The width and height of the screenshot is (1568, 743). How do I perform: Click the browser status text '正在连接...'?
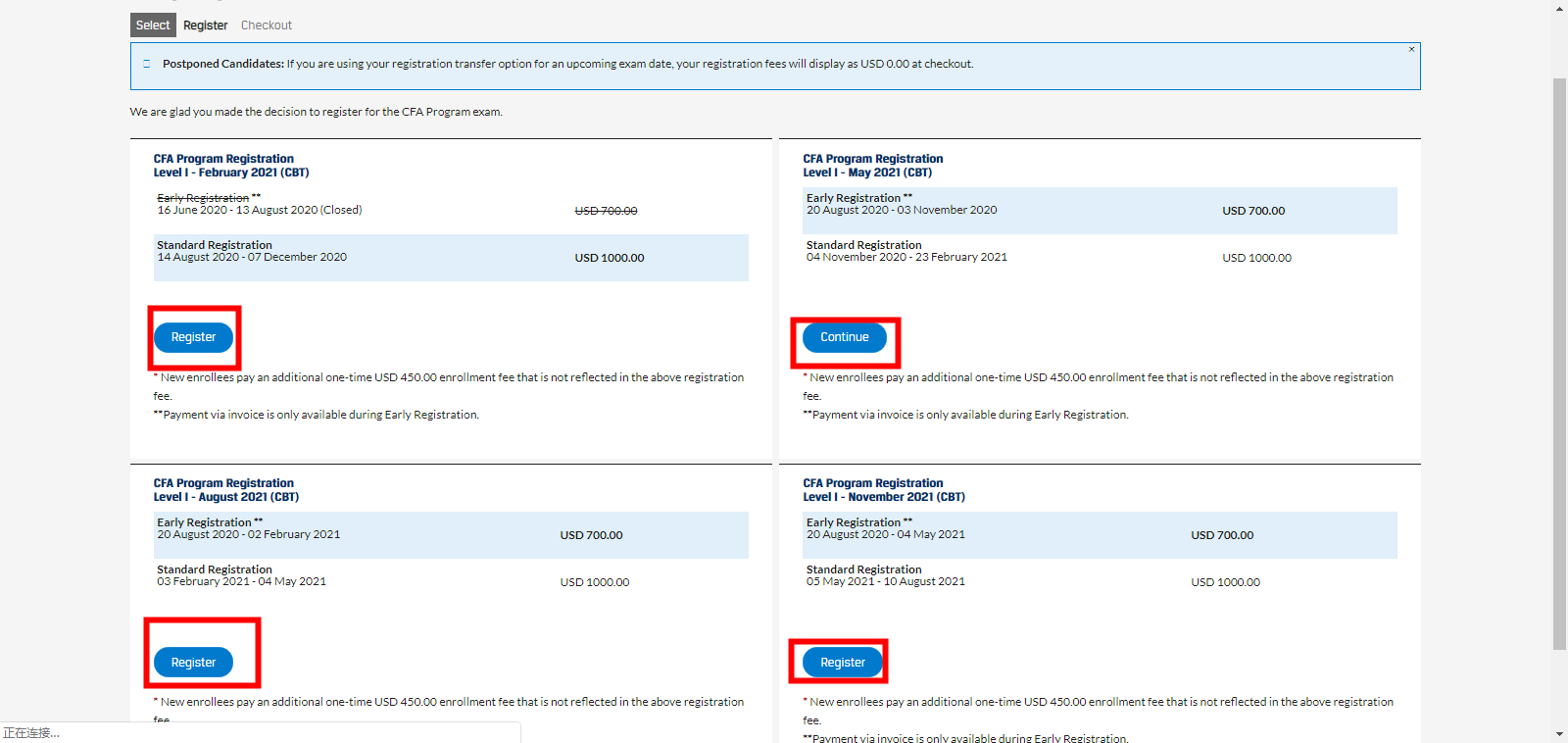tap(31, 733)
